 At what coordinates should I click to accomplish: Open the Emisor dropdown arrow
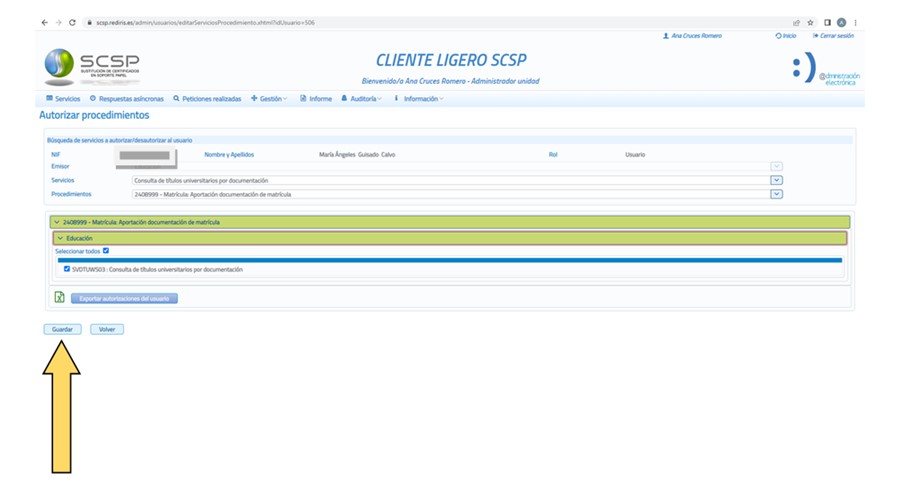tap(777, 166)
